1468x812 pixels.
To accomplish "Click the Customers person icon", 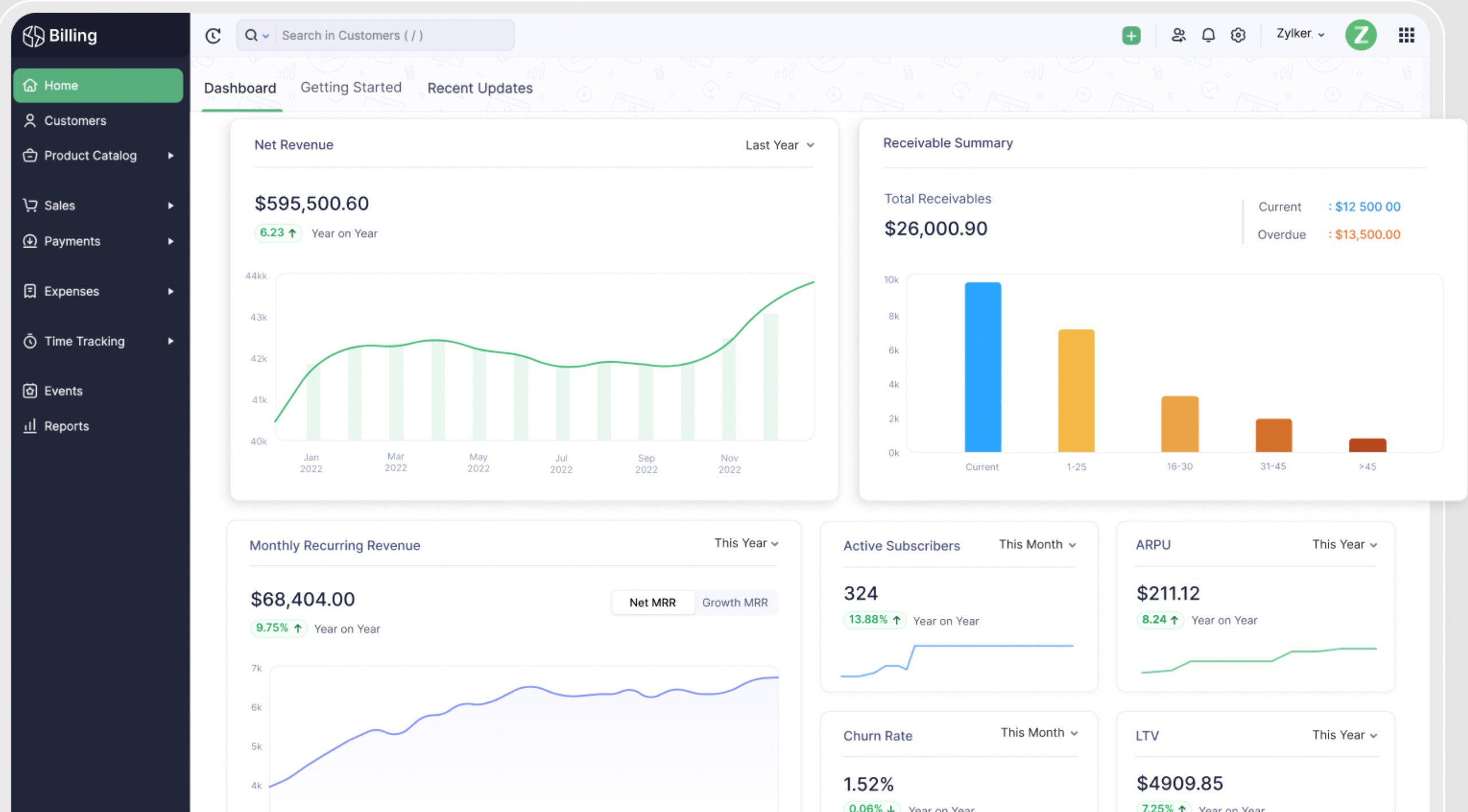I will click(30, 120).
